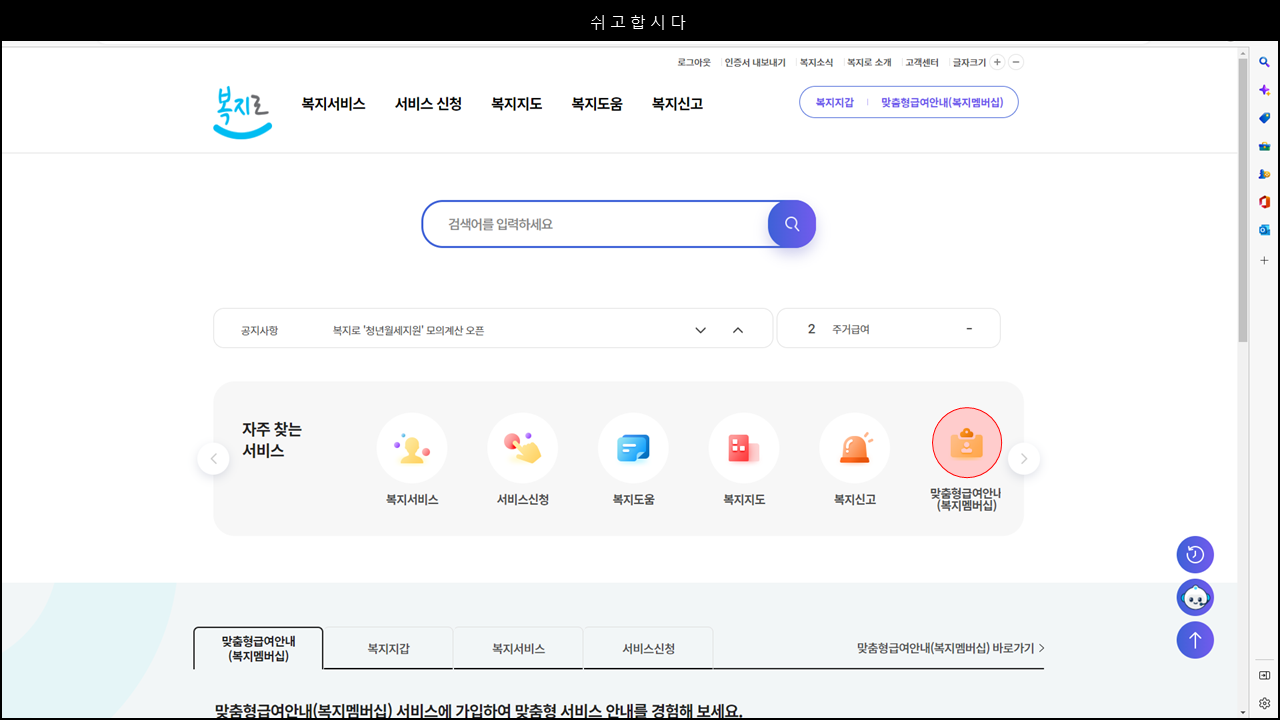Open Edge sidebar Copilot sparkle icon

pos(1264,90)
